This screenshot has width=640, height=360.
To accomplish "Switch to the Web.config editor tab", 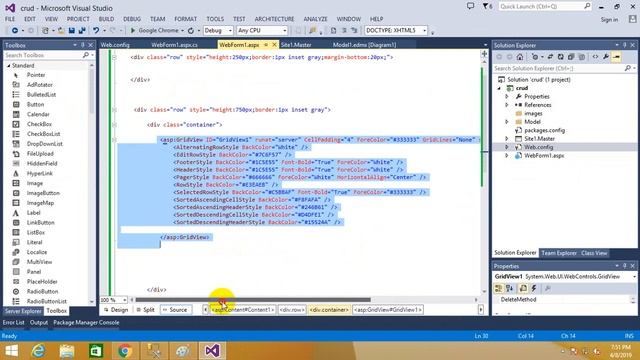I will coord(115,45).
